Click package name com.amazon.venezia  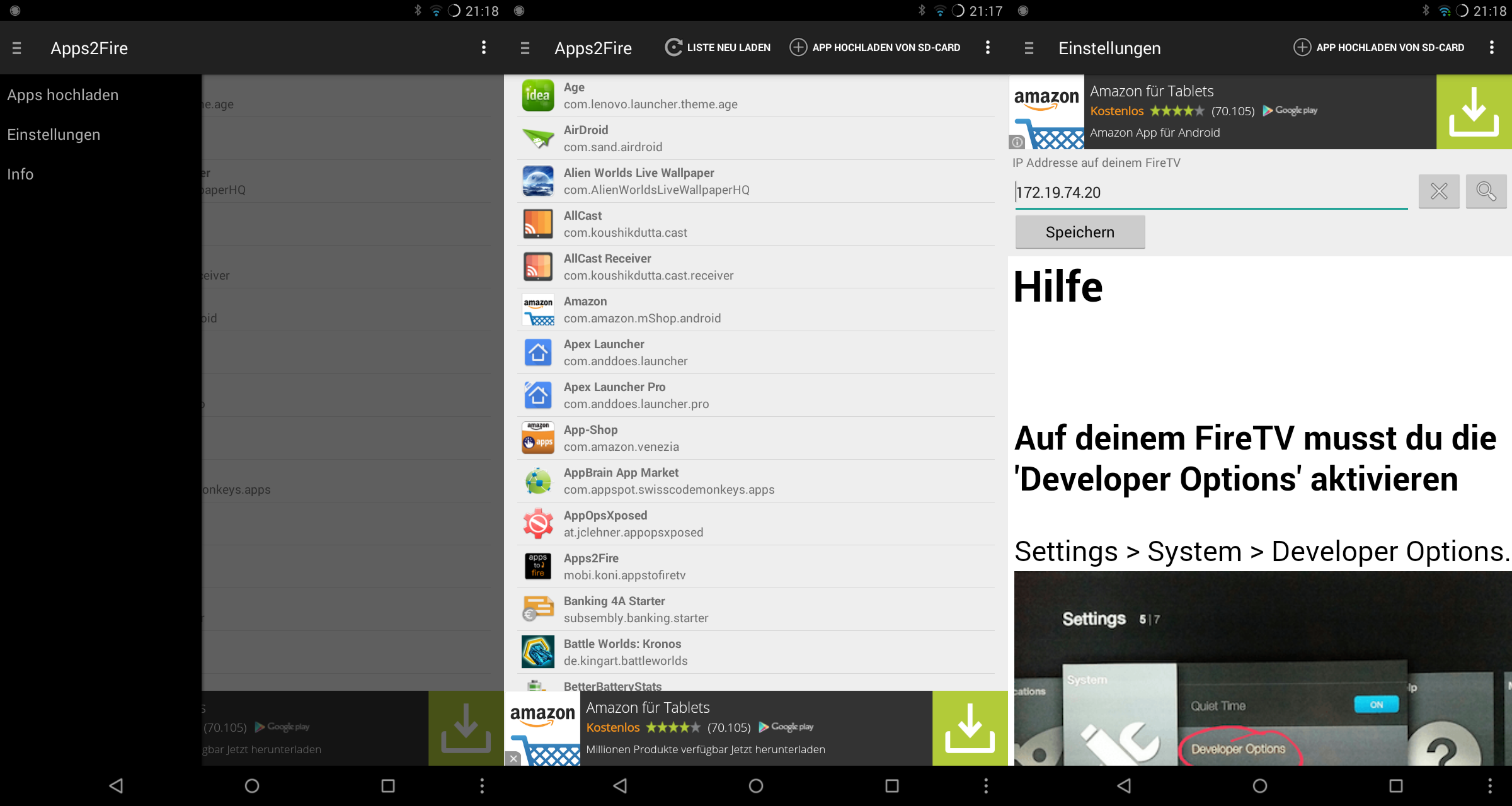(x=621, y=447)
